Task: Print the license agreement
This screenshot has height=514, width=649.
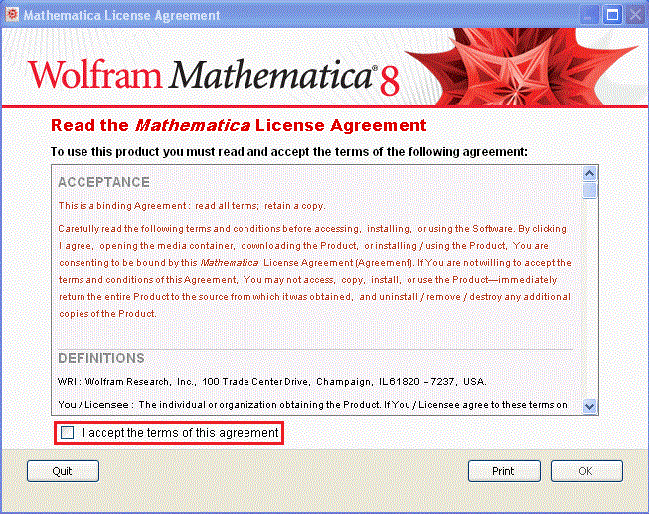Action: tap(503, 471)
